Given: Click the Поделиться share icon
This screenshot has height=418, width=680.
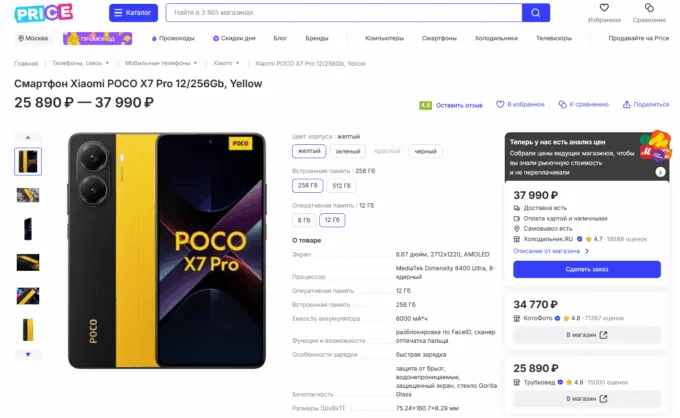Looking at the screenshot, I should click(627, 104).
